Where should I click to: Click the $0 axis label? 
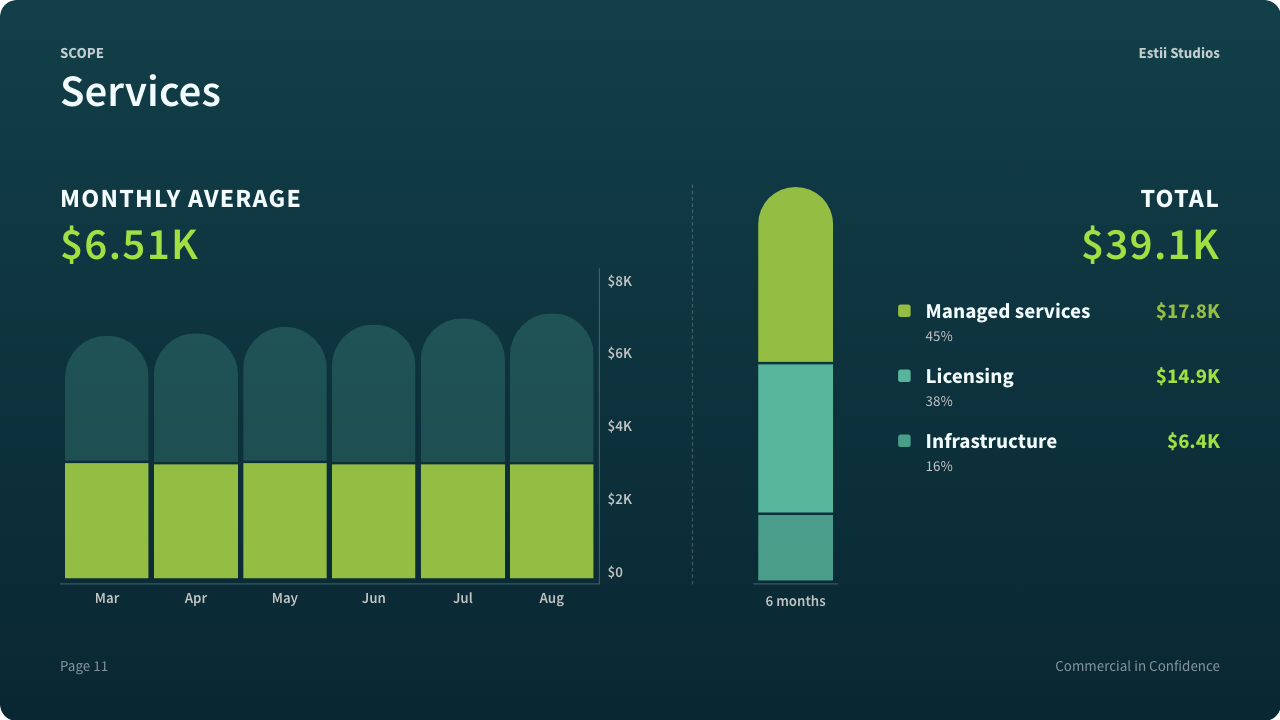[x=615, y=572]
